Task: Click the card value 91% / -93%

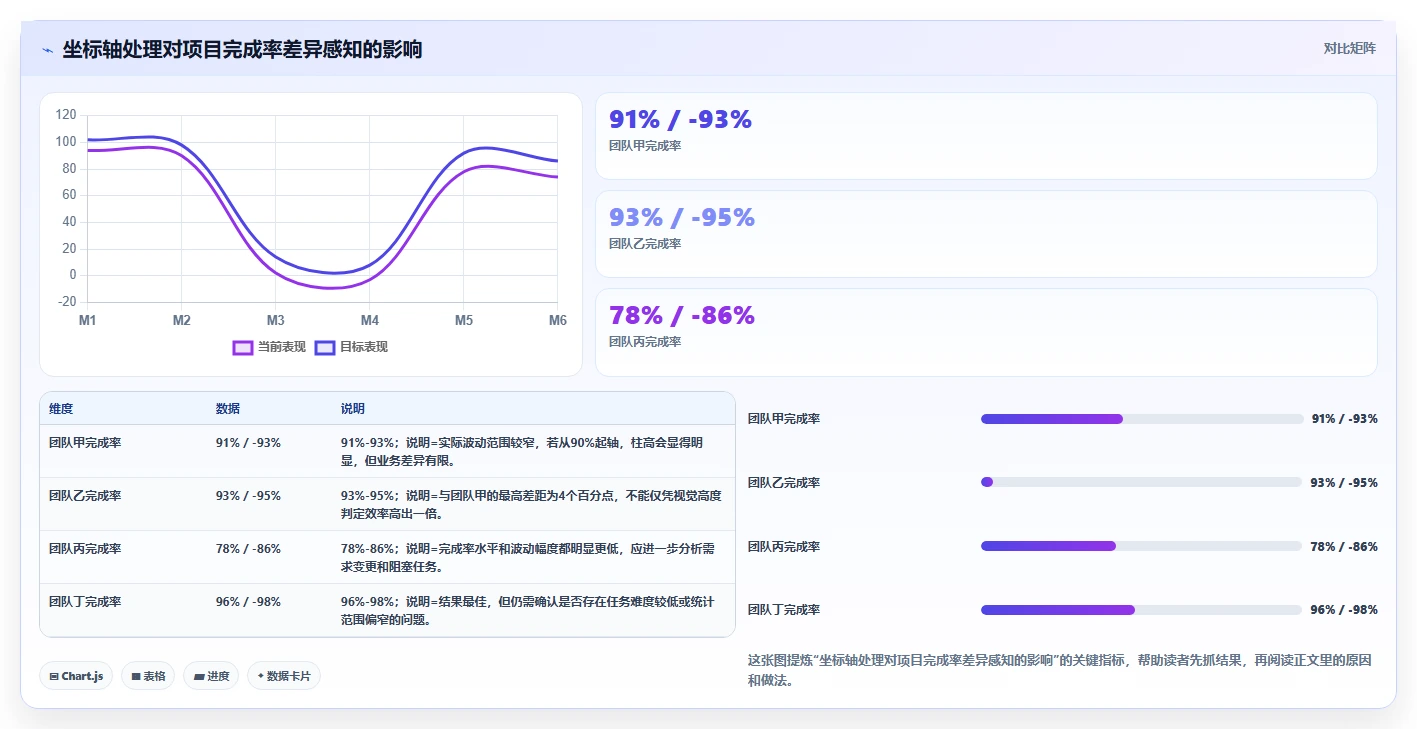Action: pyautogui.click(x=680, y=120)
